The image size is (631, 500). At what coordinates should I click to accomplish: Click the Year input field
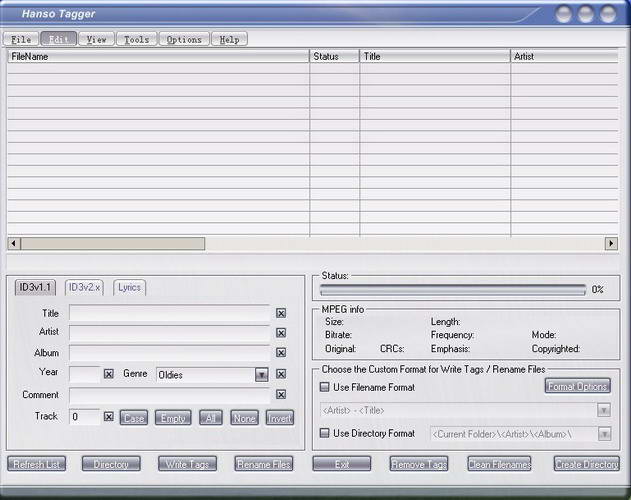point(85,374)
